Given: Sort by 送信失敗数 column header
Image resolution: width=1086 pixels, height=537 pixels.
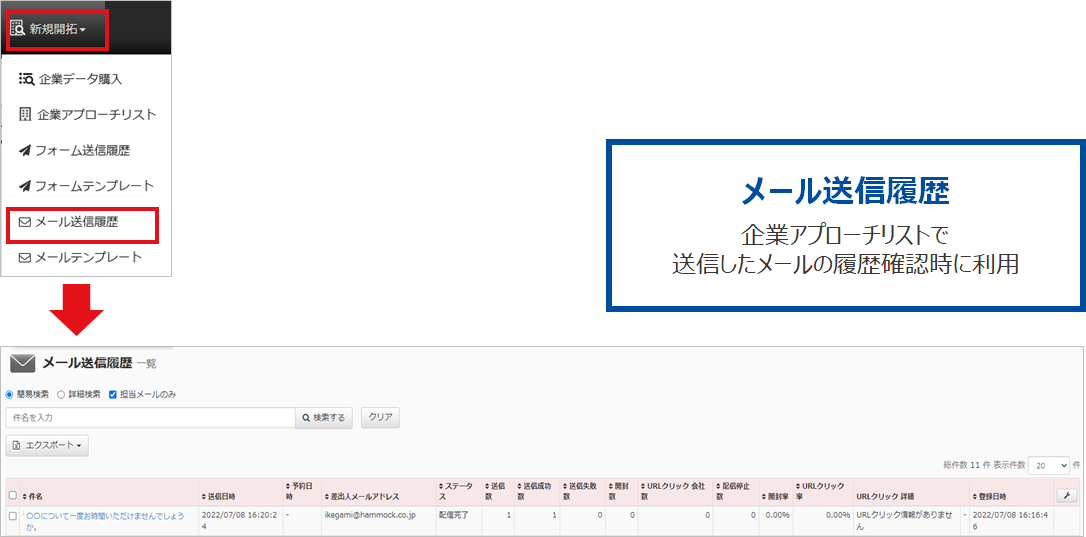Looking at the screenshot, I should tap(580, 491).
